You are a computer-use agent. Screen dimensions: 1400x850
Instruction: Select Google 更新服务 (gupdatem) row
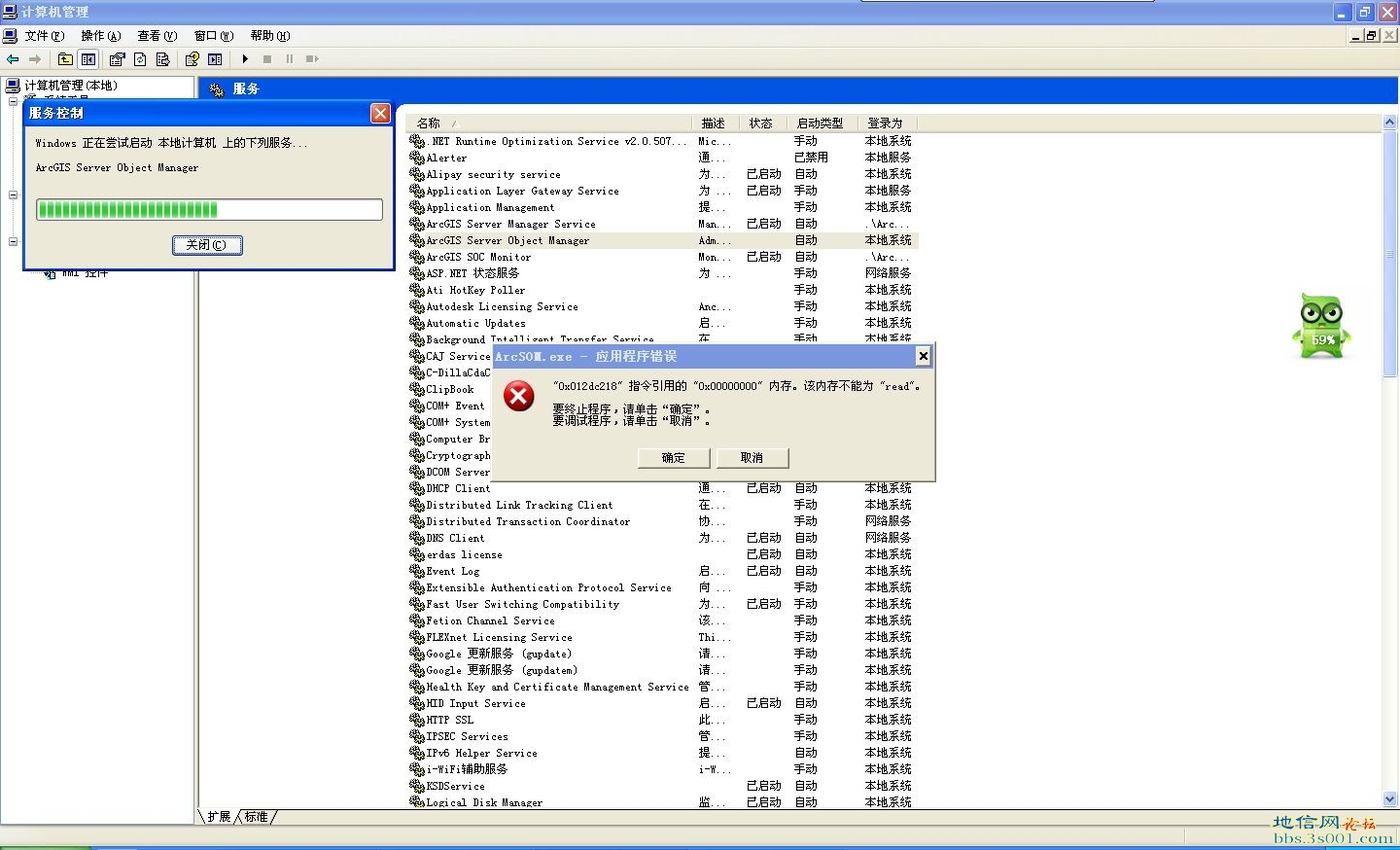point(663,670)
